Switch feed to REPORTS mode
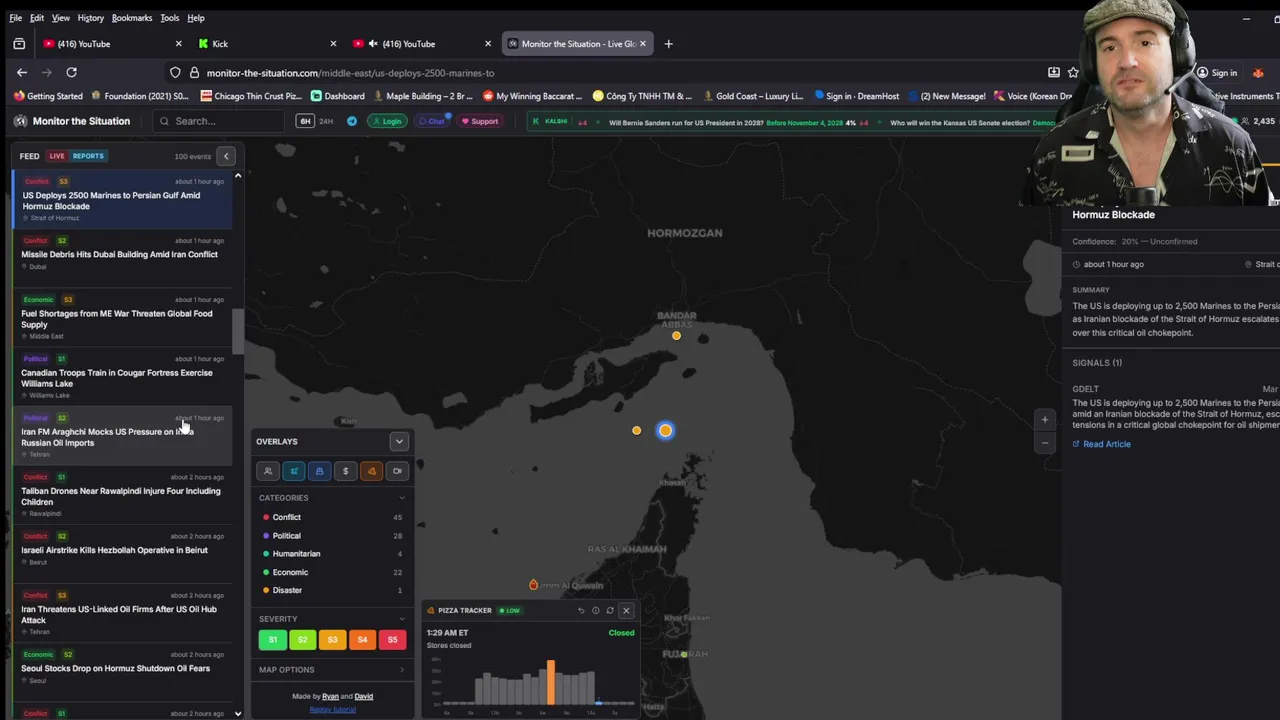 point(88,156)
